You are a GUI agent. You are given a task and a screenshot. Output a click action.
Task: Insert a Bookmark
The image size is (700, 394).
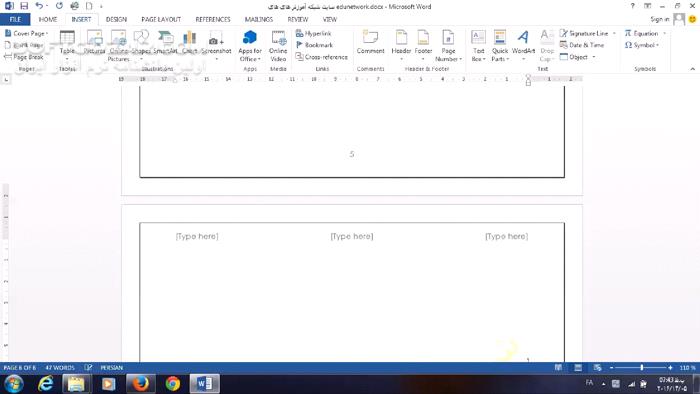314,45
